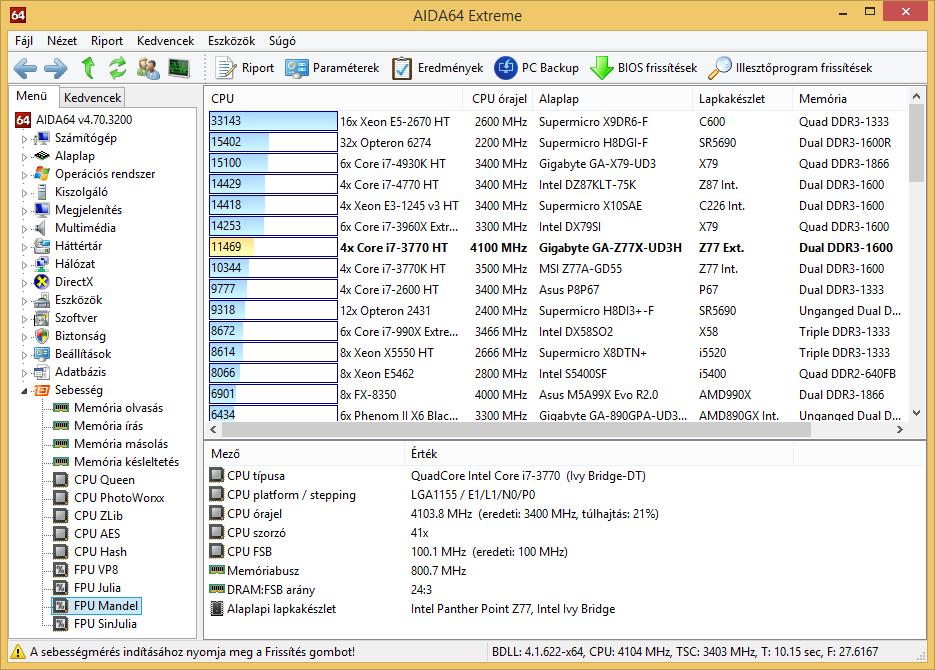Screen dimensions: 935x670
Task: Click Illesztőprogram frissítések toolbar button
Action: 790,68
